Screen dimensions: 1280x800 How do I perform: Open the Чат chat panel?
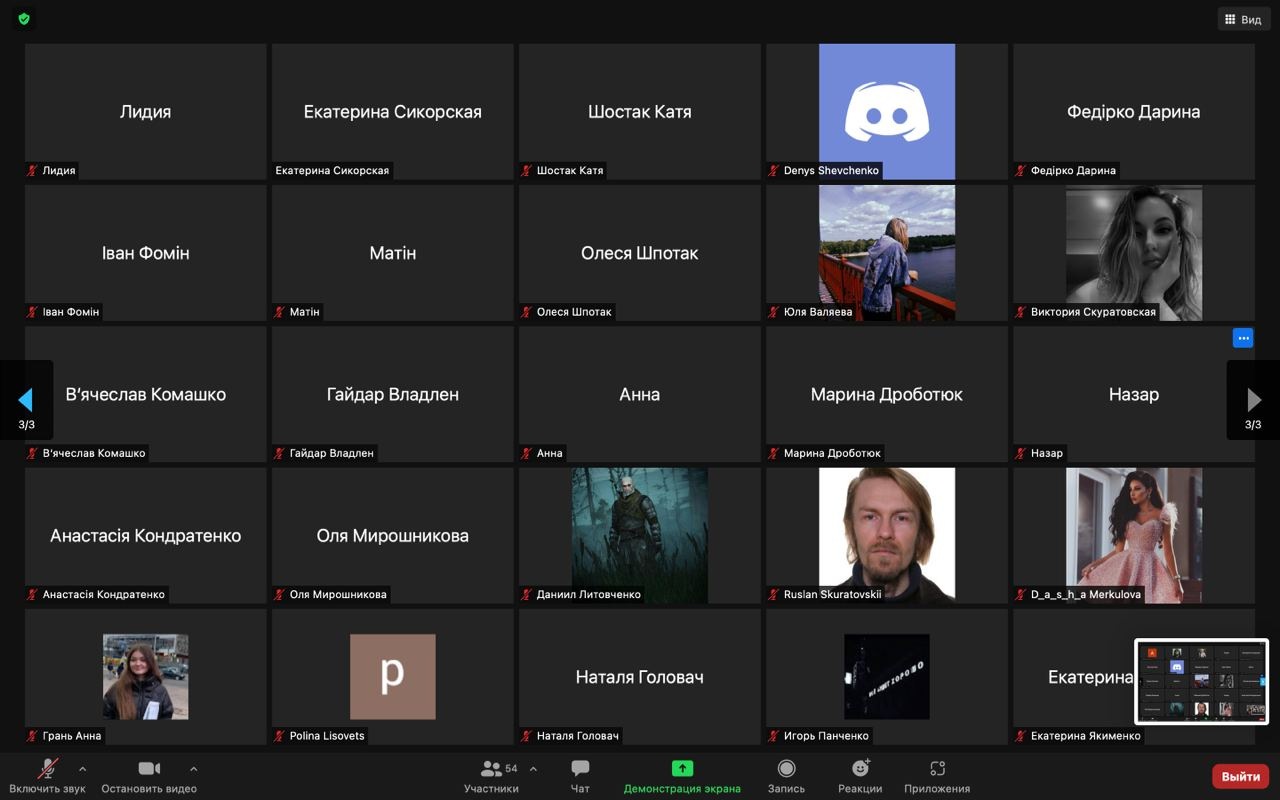tap(580, 776)
